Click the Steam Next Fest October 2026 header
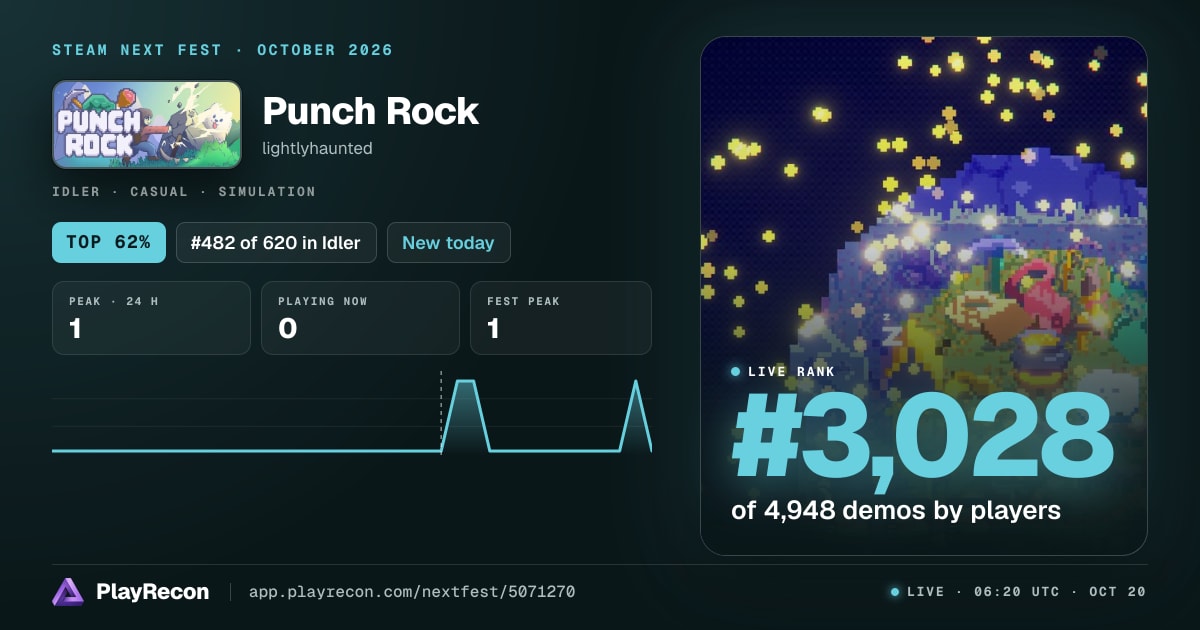 223,50
